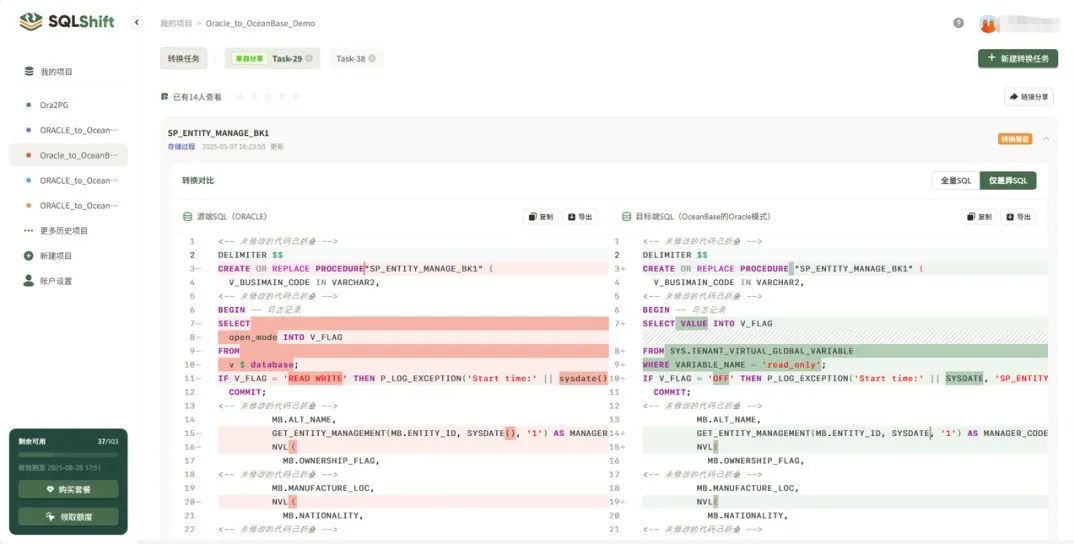This screenshot has width=1074, height=544.
Task: Select the Oracle_to_OceanB project row
Action: 68,156
